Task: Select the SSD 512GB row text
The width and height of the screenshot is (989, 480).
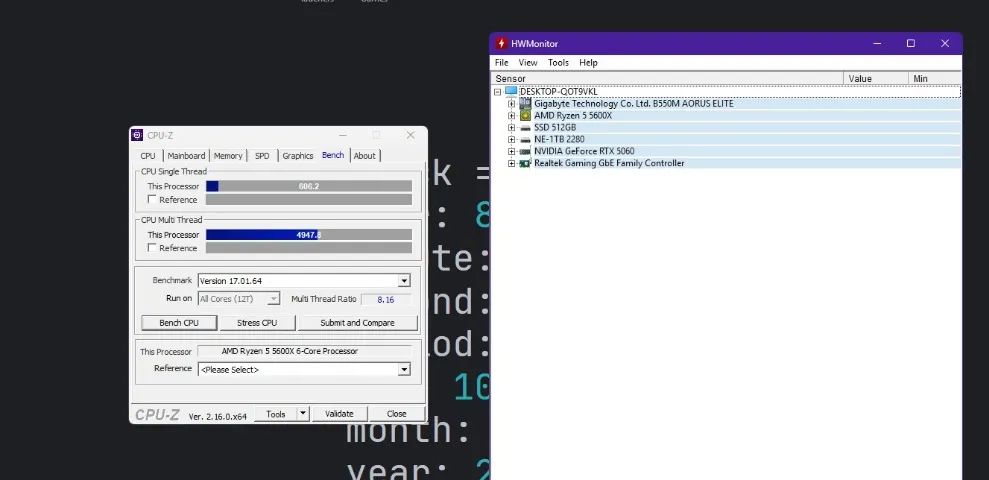Action: [555, 127]
